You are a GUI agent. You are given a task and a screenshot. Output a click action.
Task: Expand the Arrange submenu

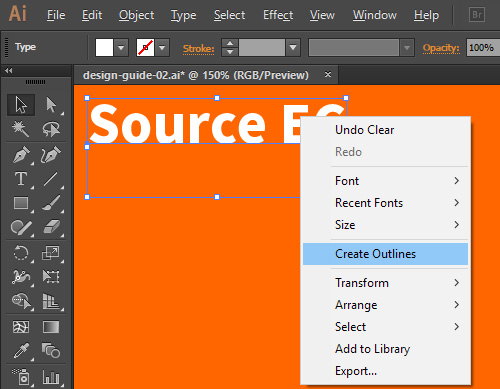(x=385, y=305)
